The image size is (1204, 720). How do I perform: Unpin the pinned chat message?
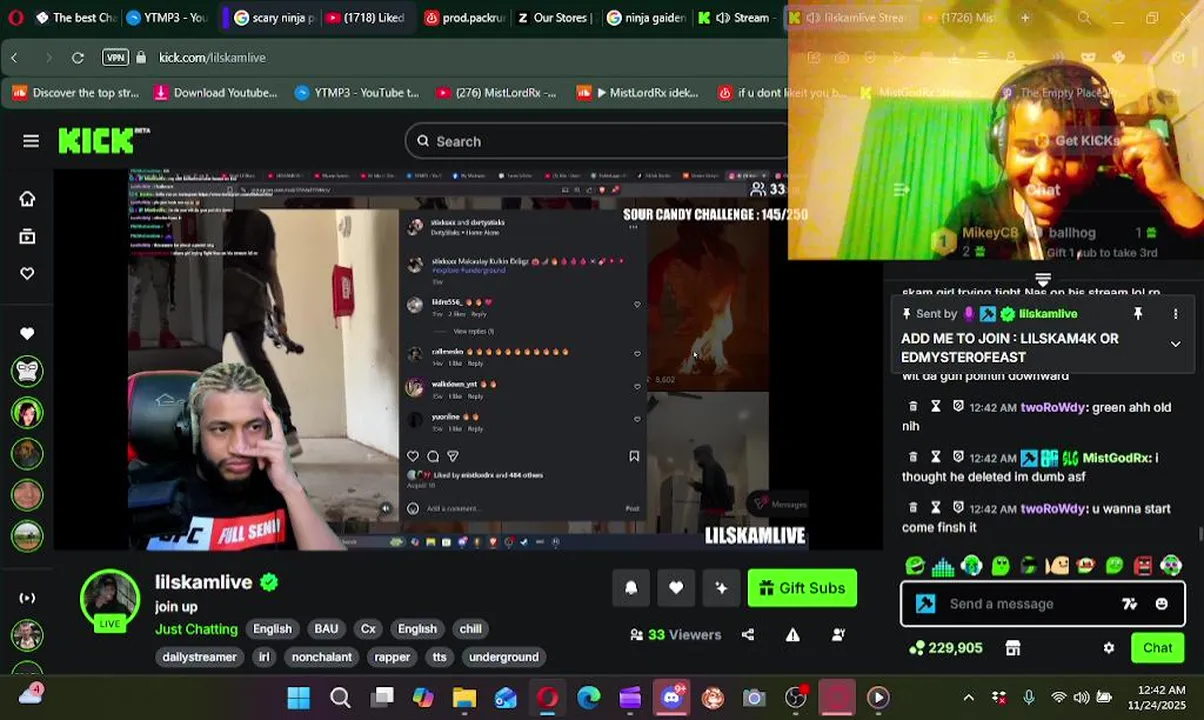click(x=1137, y=314)
